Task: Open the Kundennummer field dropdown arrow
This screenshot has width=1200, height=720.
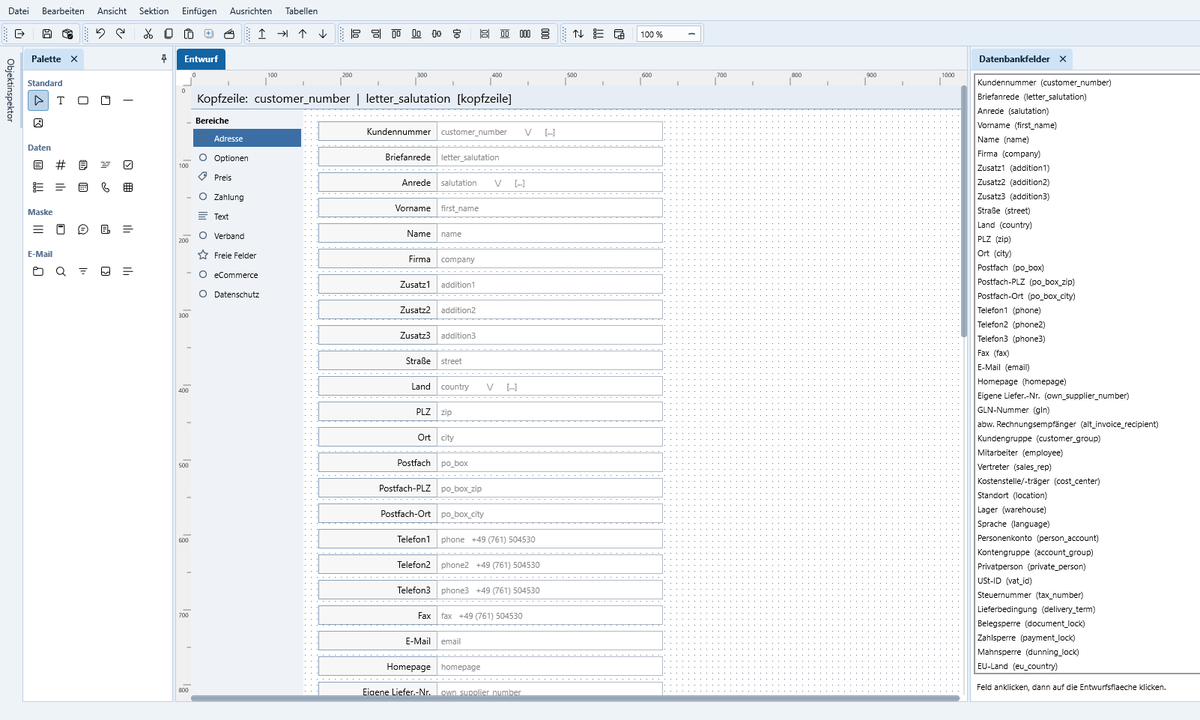Action: pos(527,132)
